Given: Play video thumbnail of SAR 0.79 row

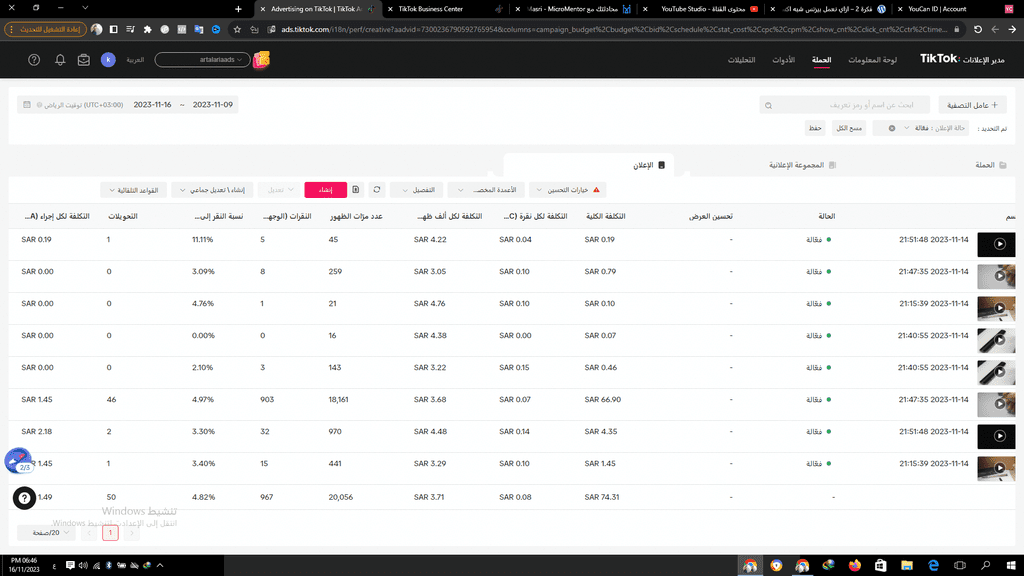Looking at the screenshot, I should (x=997, y=277).
